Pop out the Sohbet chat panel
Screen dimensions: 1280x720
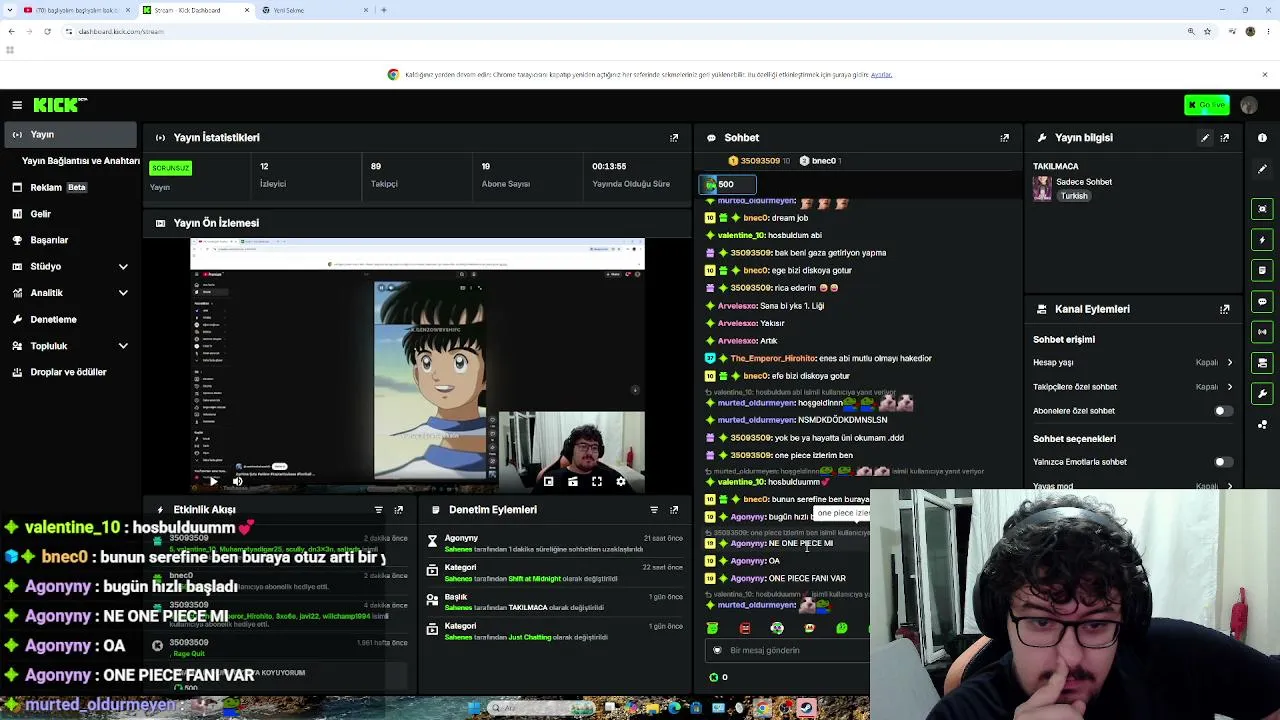point(1005,138)
